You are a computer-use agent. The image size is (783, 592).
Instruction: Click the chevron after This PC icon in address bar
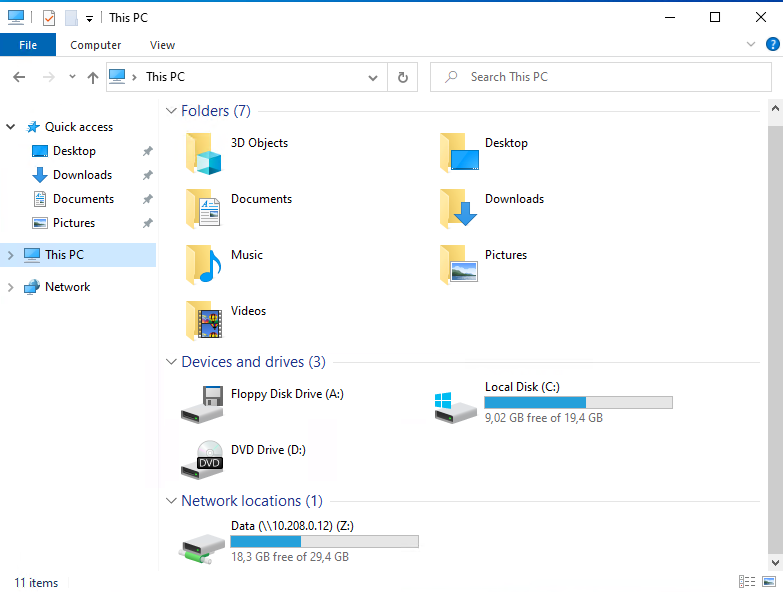[134, 77]
